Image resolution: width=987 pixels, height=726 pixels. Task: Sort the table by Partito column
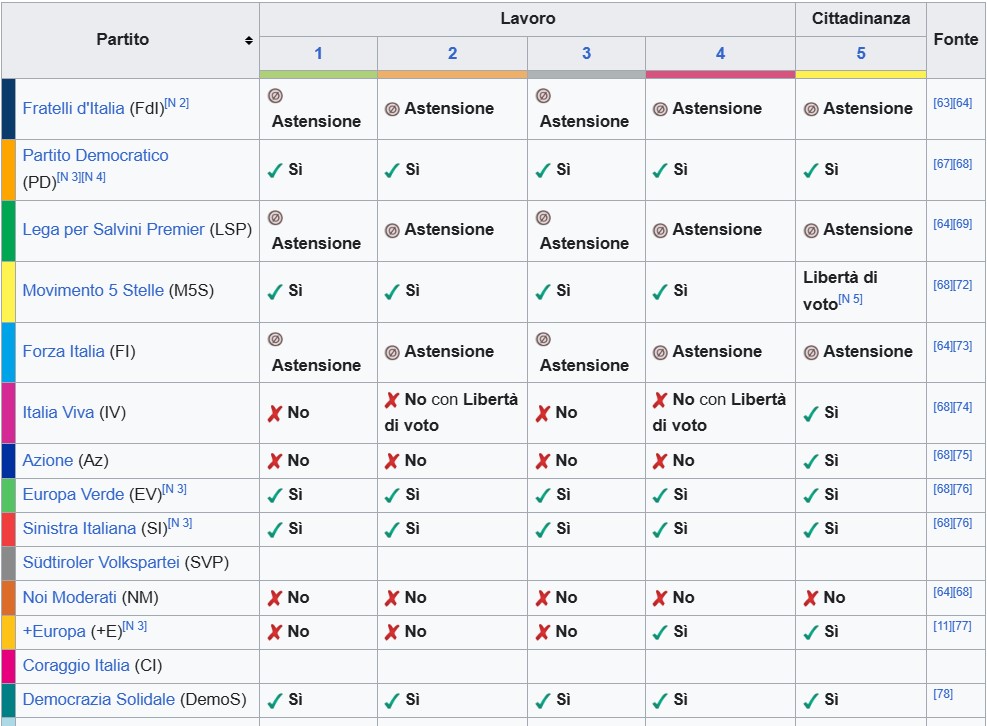(x=249, y=40)
